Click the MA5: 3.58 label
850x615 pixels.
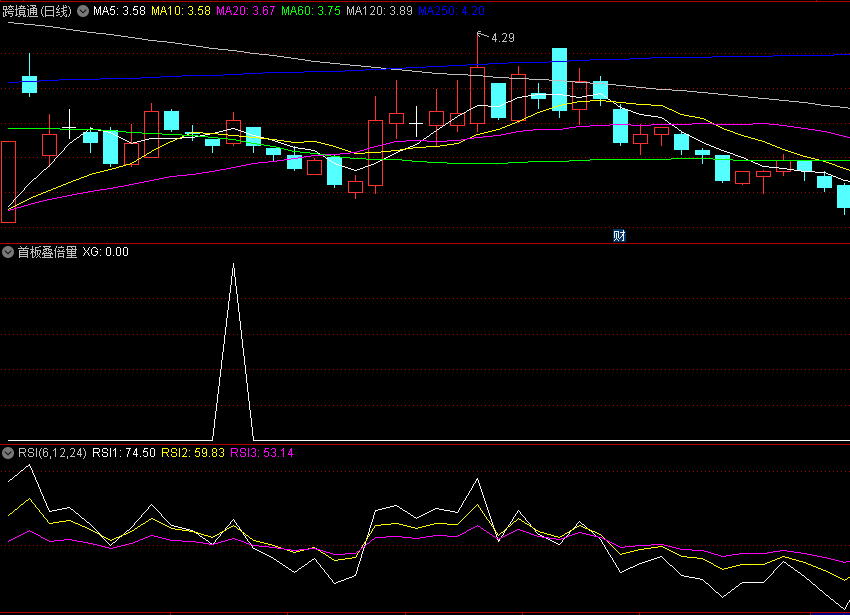119,11
